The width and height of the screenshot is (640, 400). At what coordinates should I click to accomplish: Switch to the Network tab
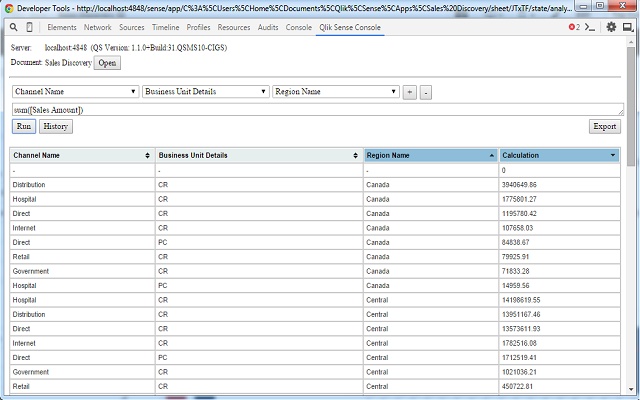click(x=98, y=27)
